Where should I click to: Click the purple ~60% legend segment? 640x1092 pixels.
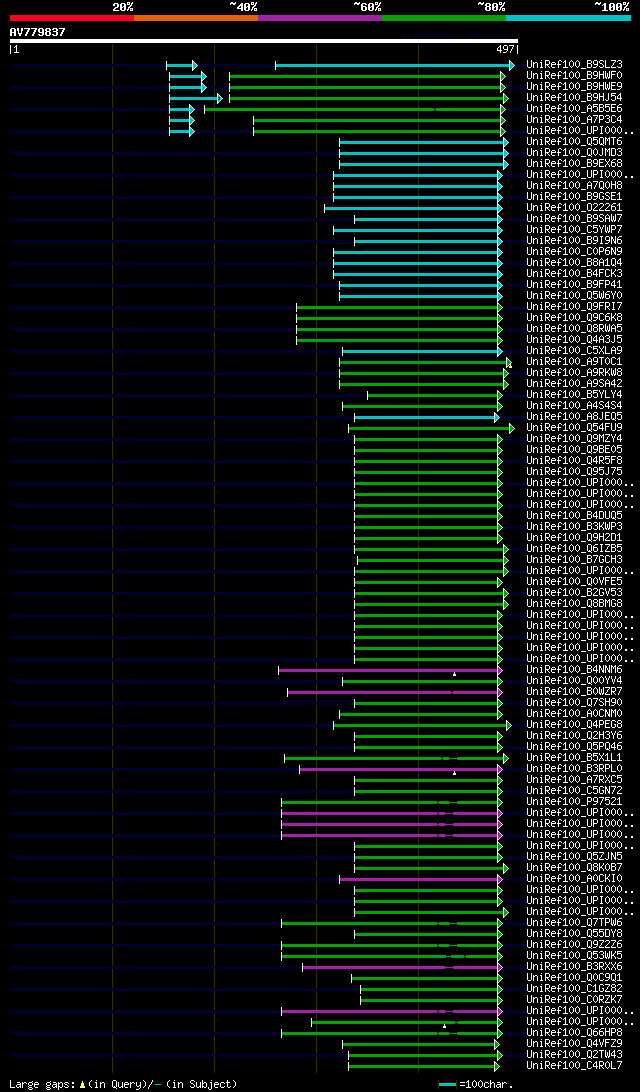[320, 17]
